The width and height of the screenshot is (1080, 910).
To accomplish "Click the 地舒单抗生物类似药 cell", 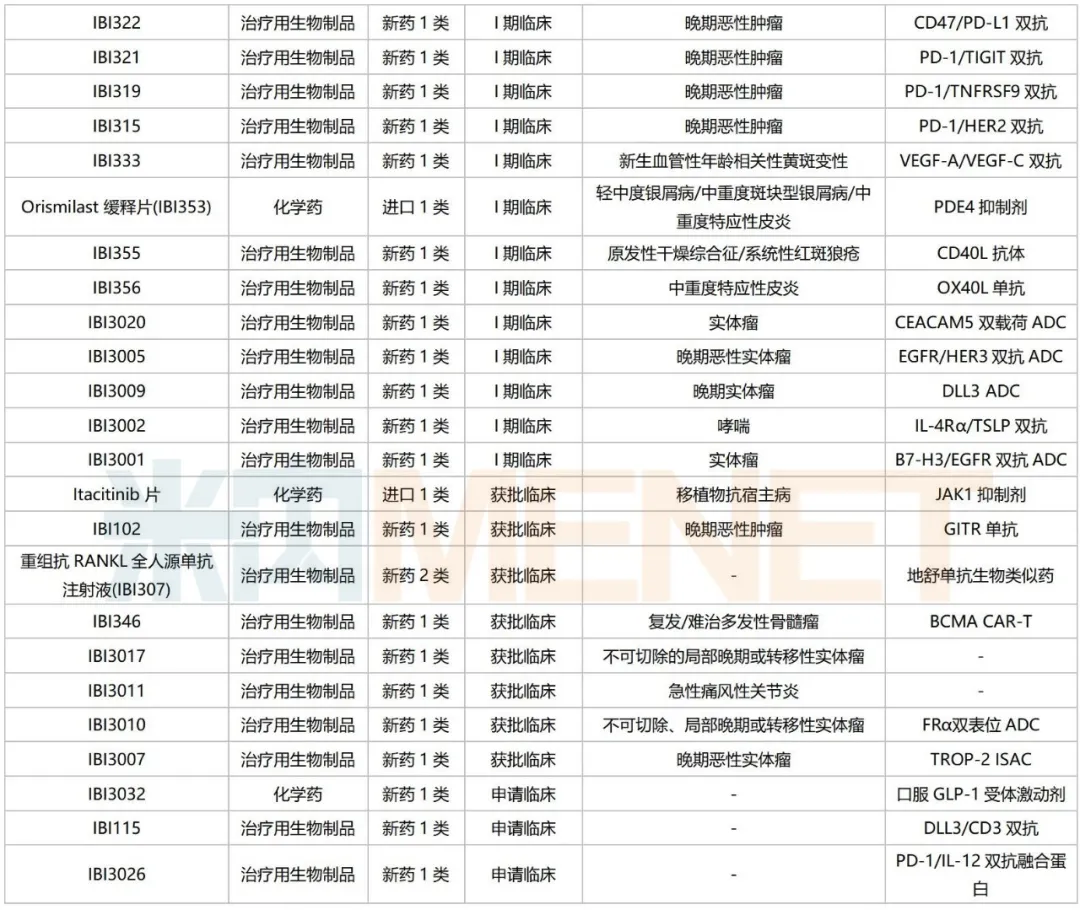I will (x=980, y=575).
